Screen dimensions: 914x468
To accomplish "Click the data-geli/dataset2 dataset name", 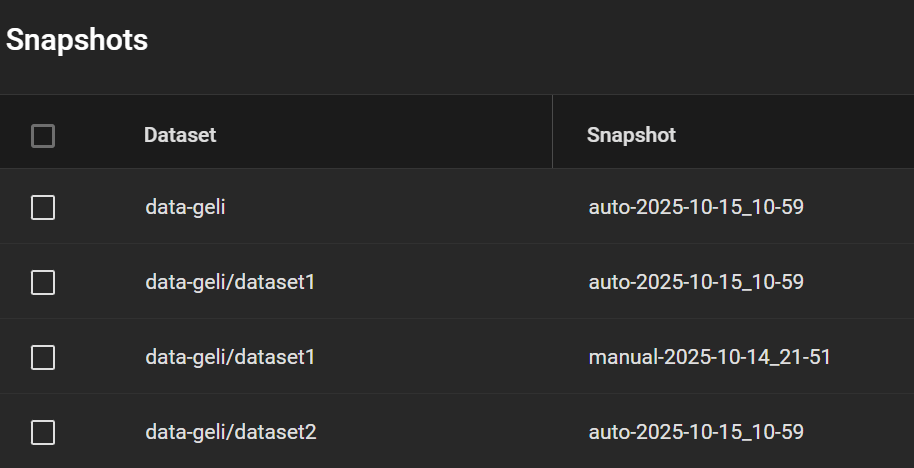I will point(231,433).
